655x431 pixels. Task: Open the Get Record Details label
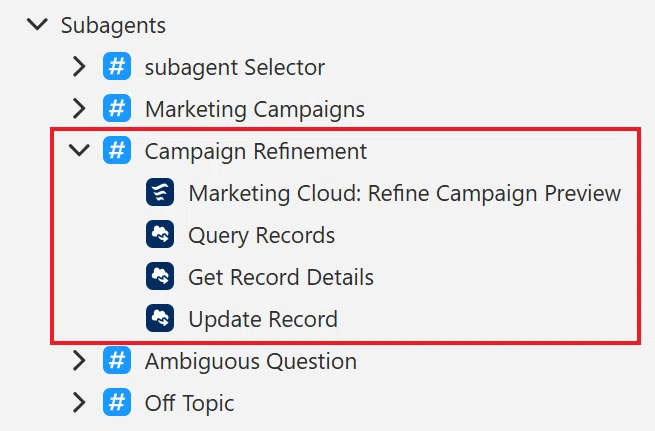(281, 277)
